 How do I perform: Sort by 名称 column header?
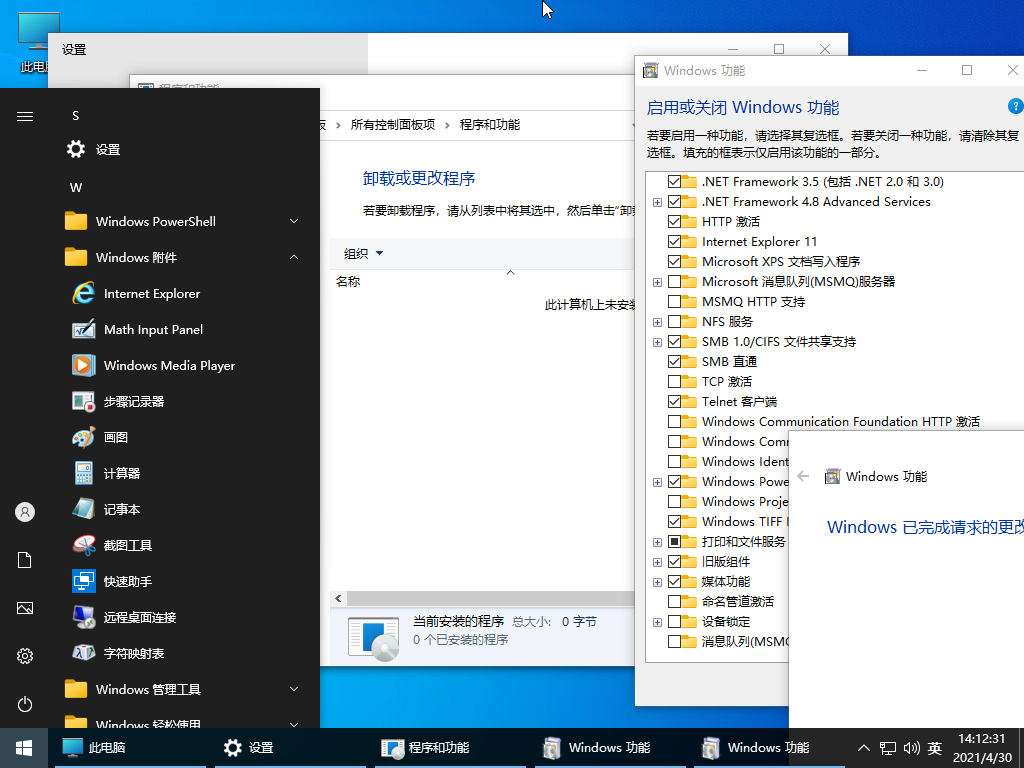click(348, 281)
